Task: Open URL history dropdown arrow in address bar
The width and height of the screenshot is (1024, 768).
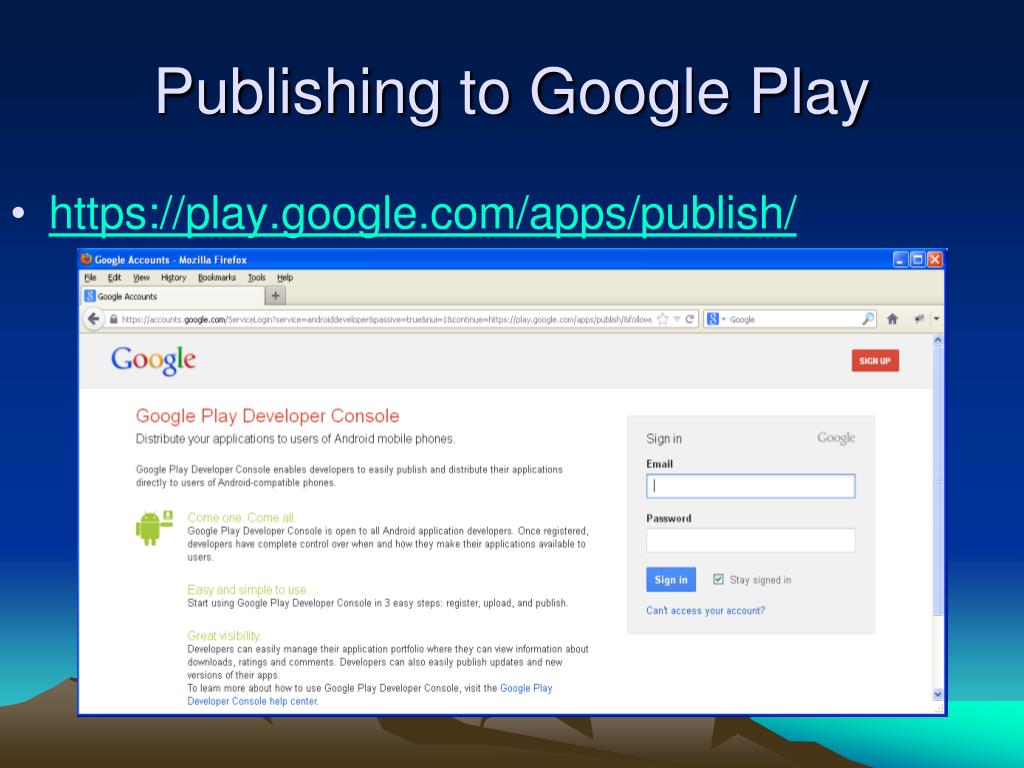Action: (x=677, y=319)
